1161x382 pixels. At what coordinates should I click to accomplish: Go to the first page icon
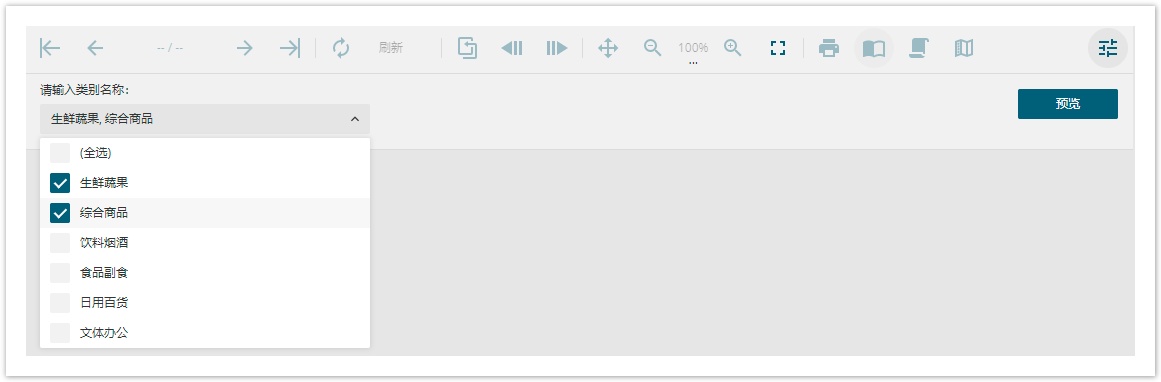pyautogui.click(x=50, y=48)
